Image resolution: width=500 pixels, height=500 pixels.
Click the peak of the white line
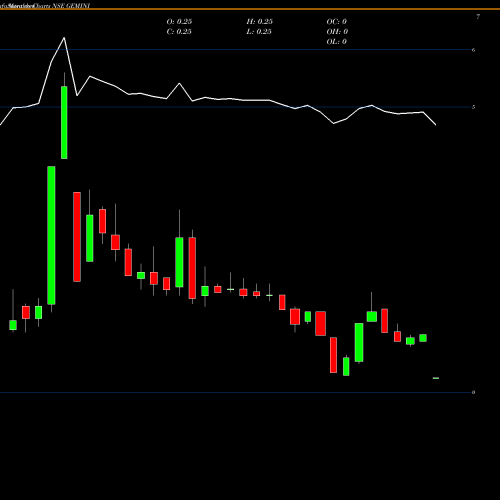pos(64,38)
